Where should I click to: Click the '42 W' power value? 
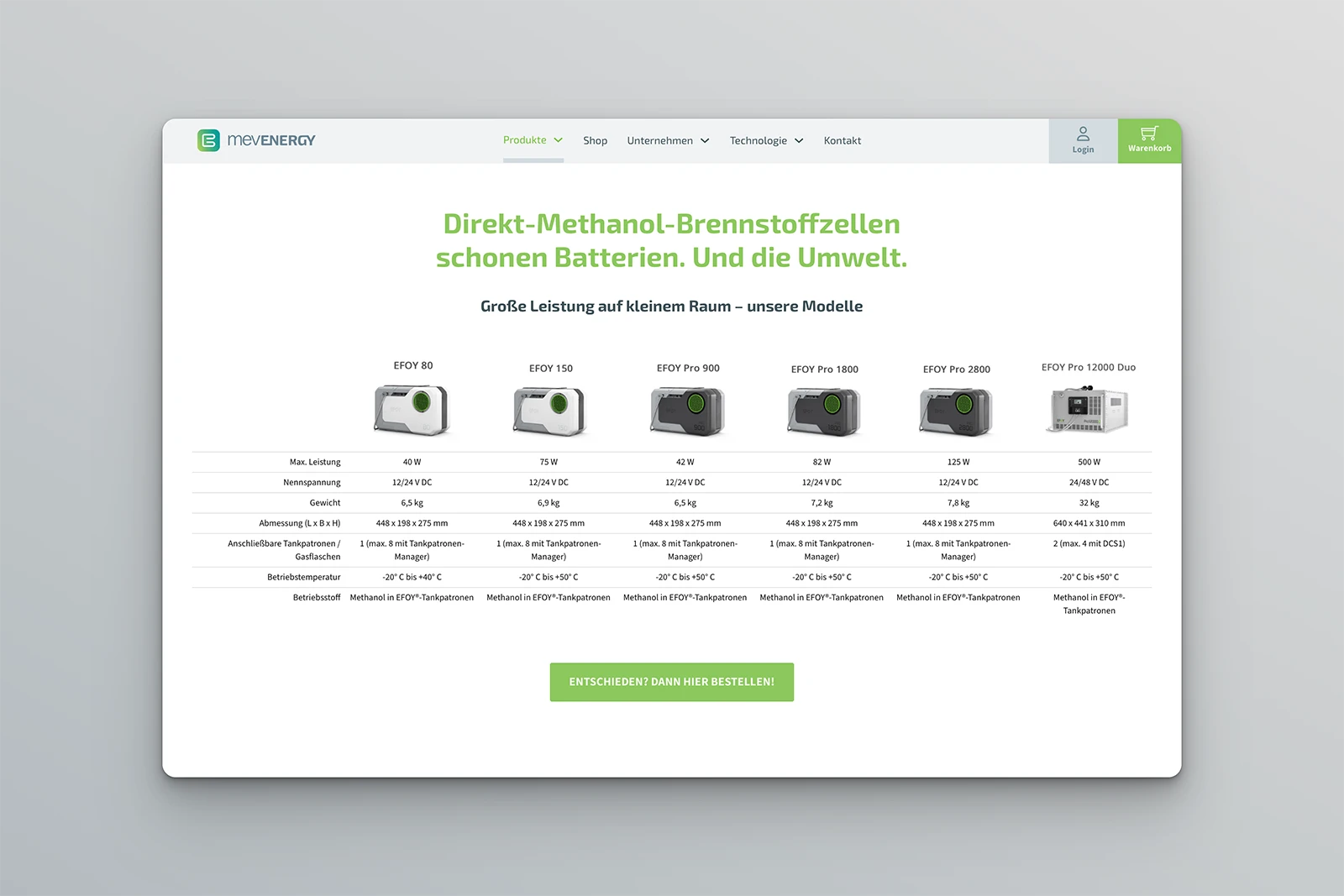tap(685, 463)
